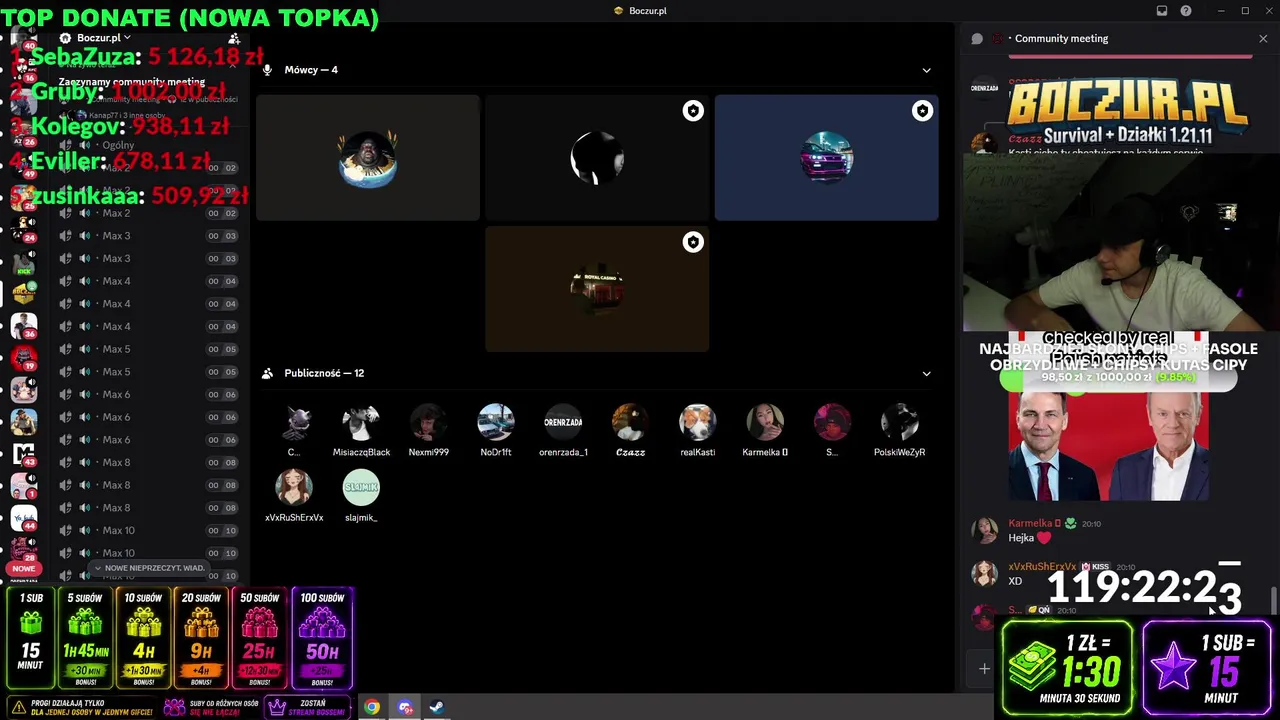Click the red NOWE pill in server list

point(23,568)
